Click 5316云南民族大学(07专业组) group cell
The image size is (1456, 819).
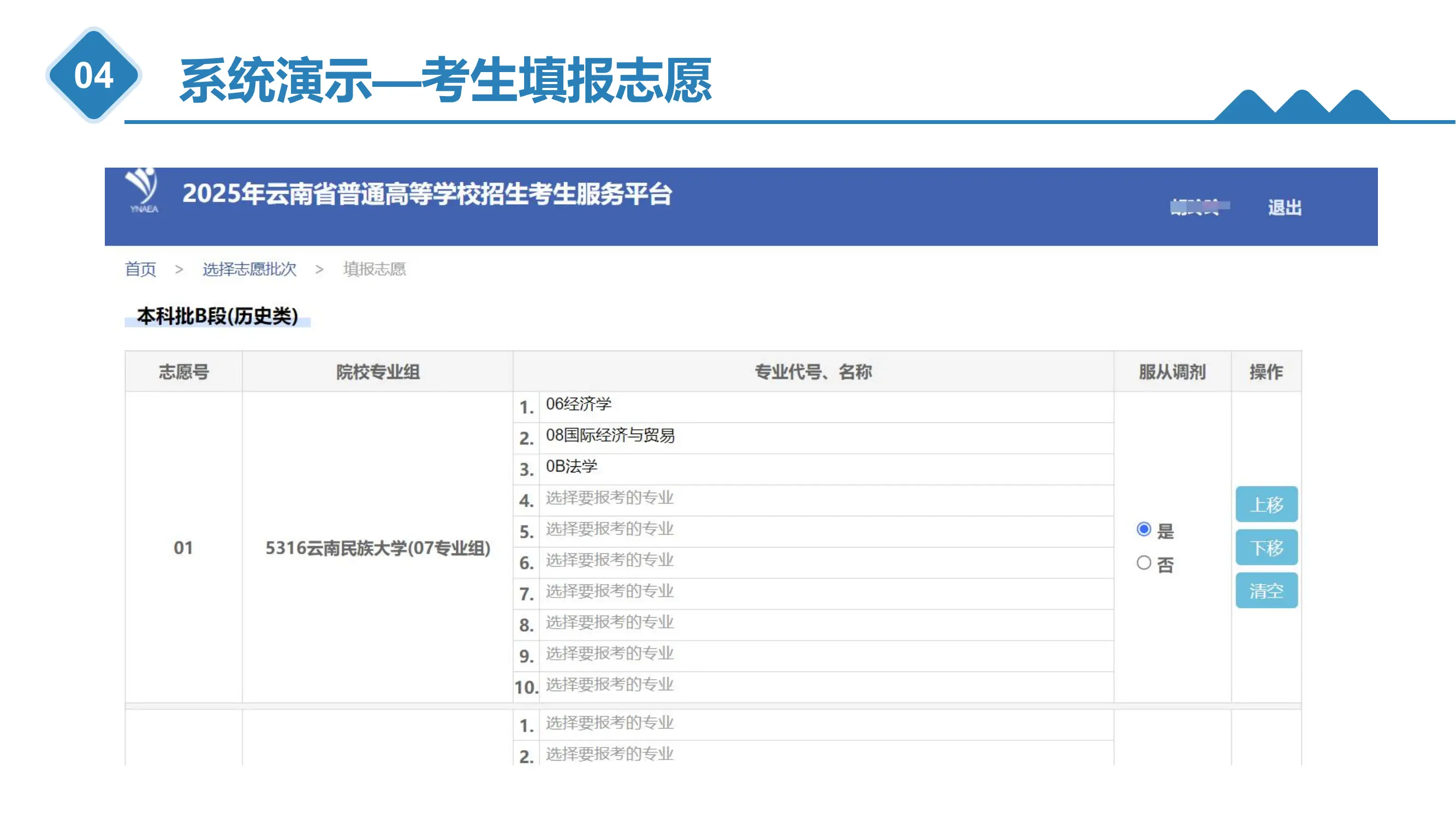tap(378, 548)
